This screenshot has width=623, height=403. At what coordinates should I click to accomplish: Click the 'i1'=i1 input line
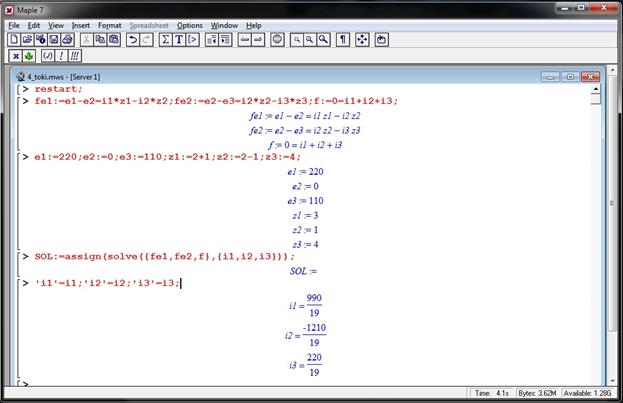click(x=107, y=283)
